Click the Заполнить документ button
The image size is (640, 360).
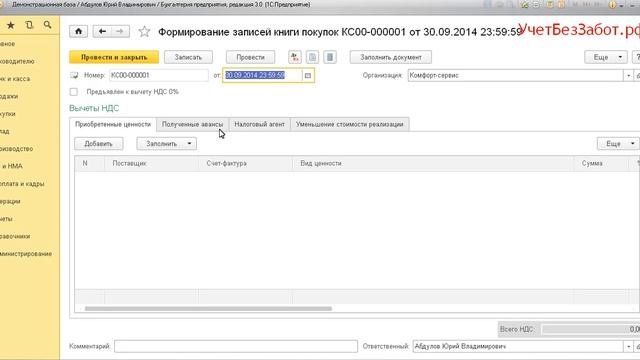(x=391, y=57)
